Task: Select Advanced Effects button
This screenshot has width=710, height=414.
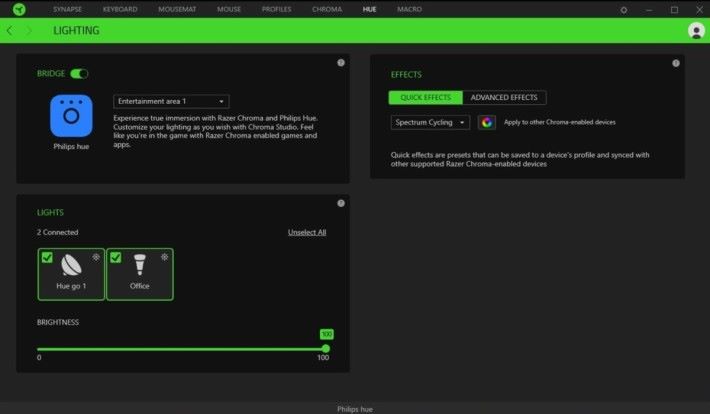Action: click(504, 98)
